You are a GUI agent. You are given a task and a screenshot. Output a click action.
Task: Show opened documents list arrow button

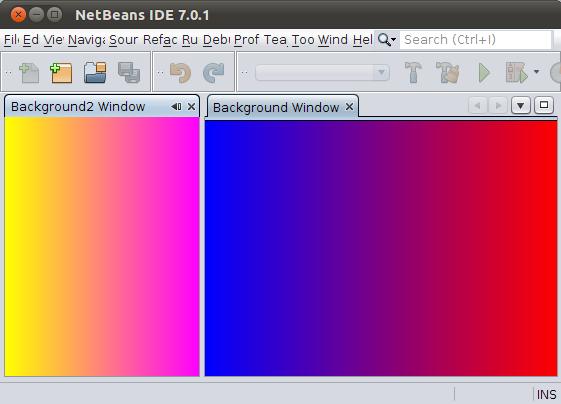pos(521,106)
